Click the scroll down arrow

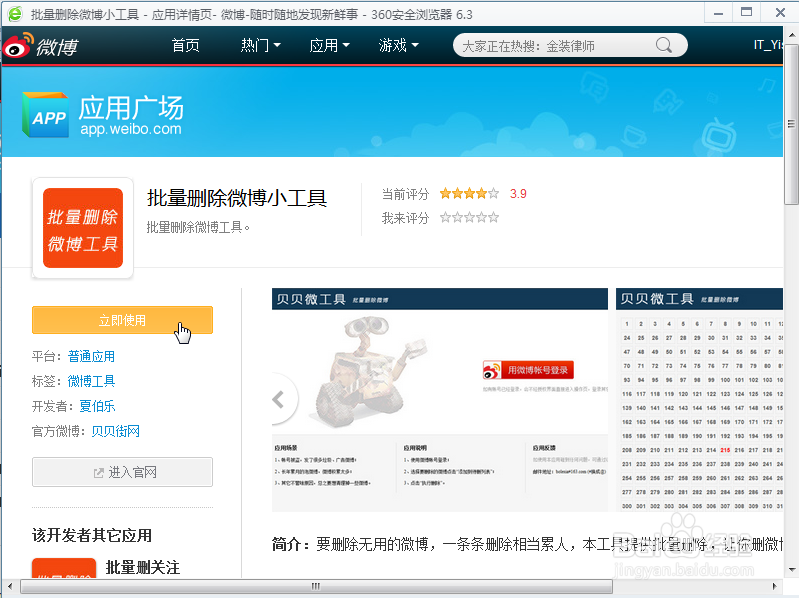click(x=791, y=569)
